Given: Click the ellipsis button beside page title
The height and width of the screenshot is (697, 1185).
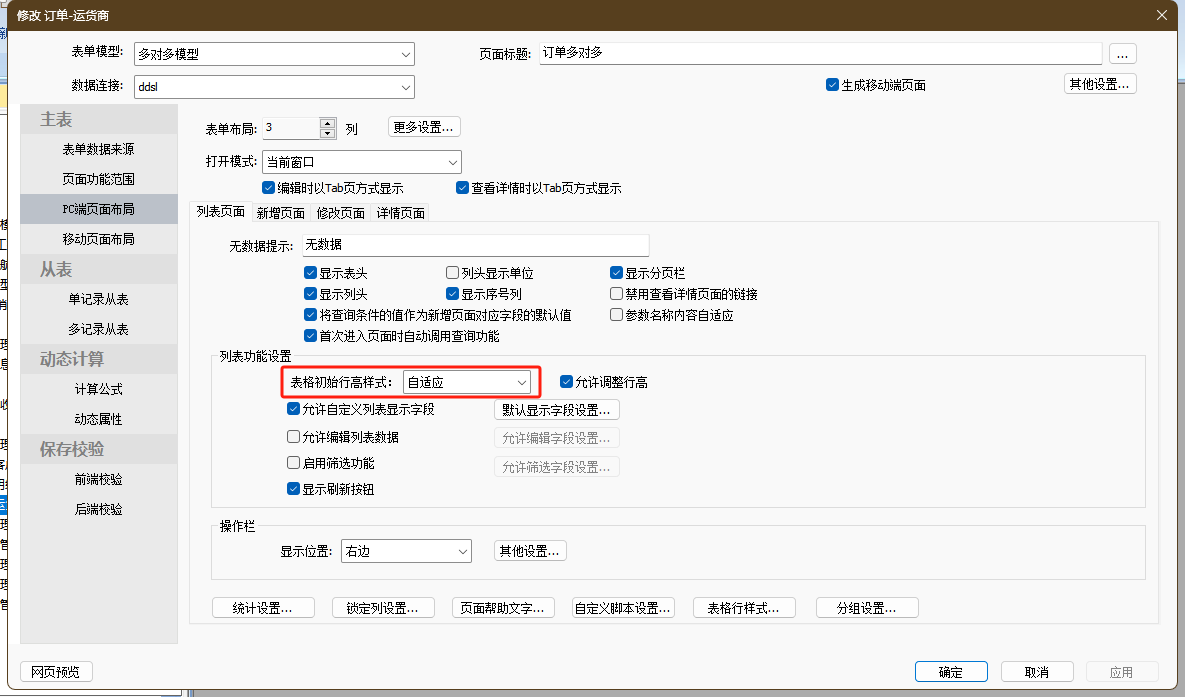Looking at the screenshot, I should 1122,54.
